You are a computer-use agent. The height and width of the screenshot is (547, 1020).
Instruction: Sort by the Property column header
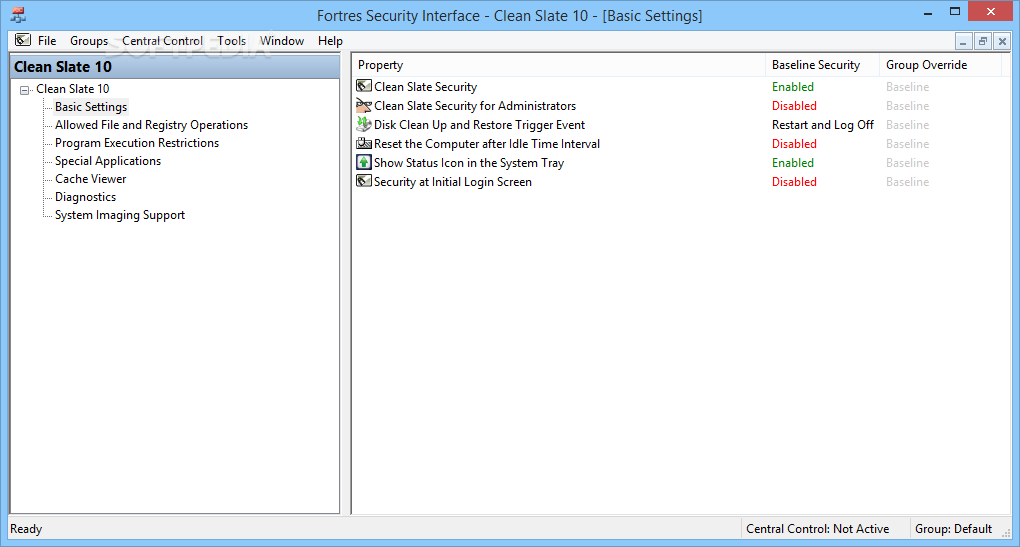click(x=559, y=65)
